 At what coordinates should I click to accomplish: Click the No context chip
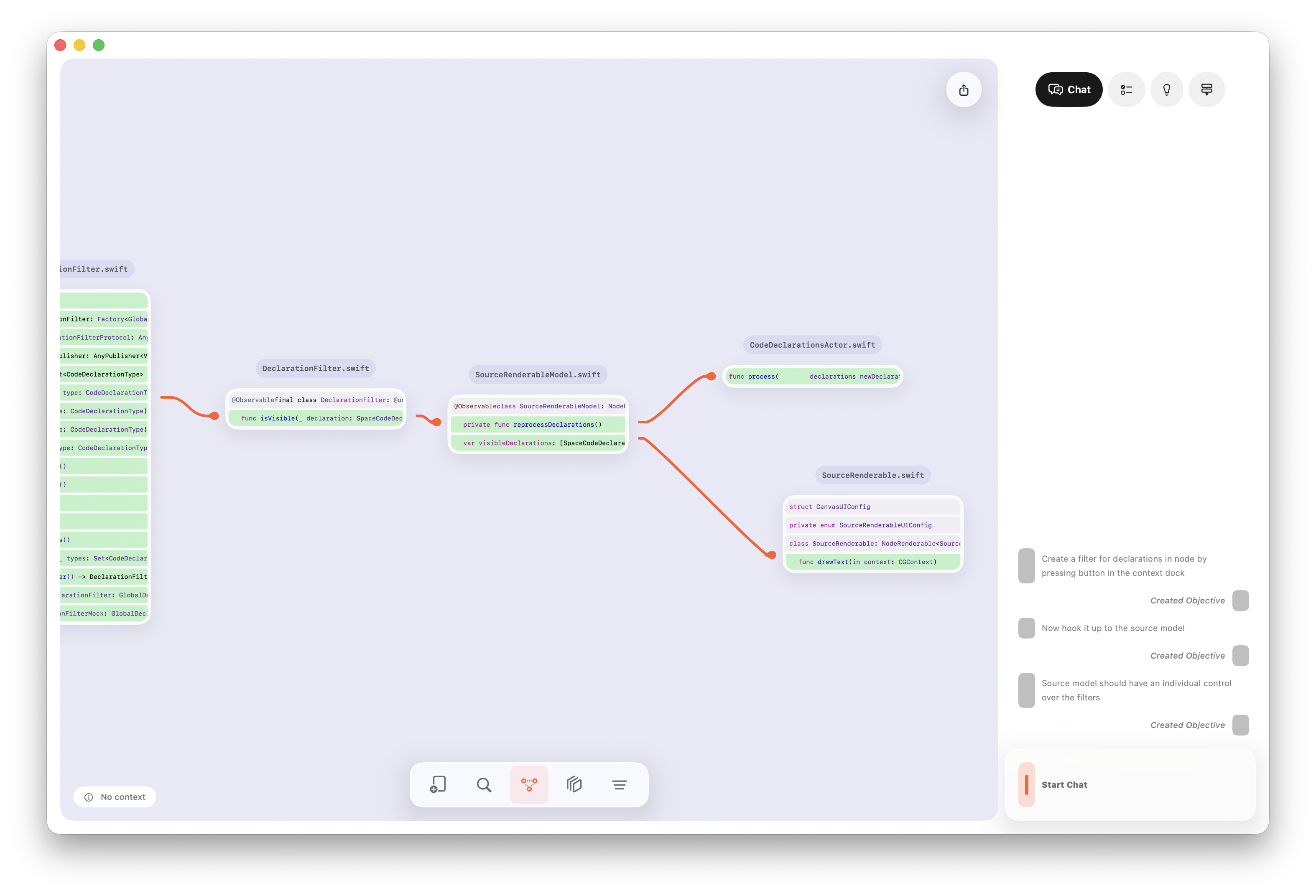point(115,797)
